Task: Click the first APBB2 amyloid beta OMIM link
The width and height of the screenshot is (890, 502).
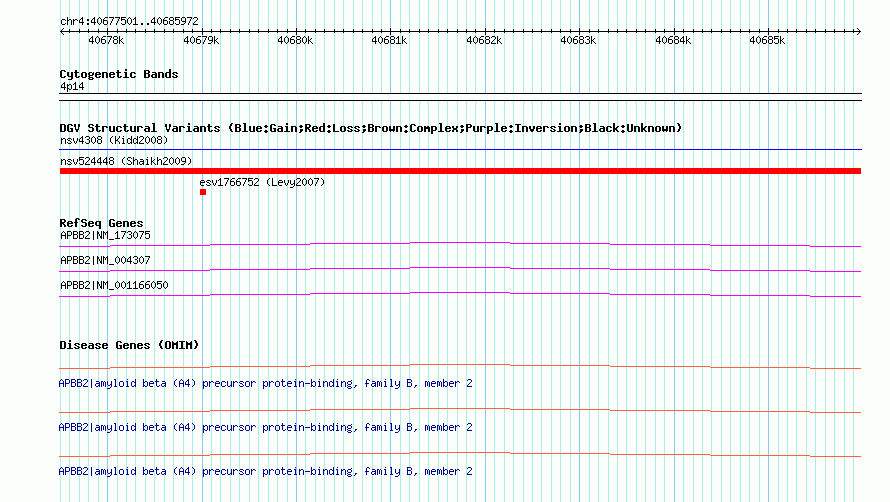Action: point(266,383)
